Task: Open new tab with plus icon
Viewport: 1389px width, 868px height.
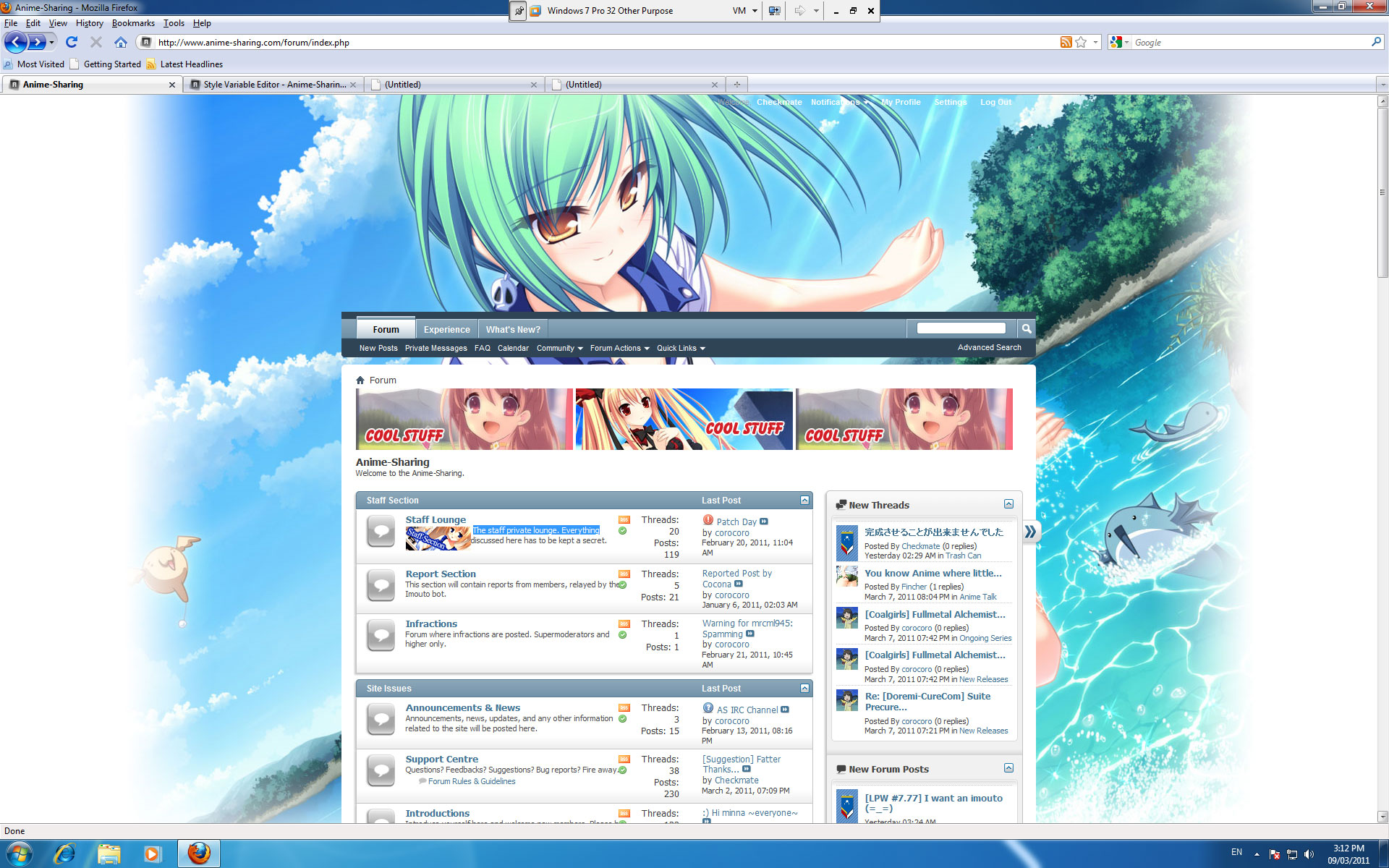Action: 736,85
